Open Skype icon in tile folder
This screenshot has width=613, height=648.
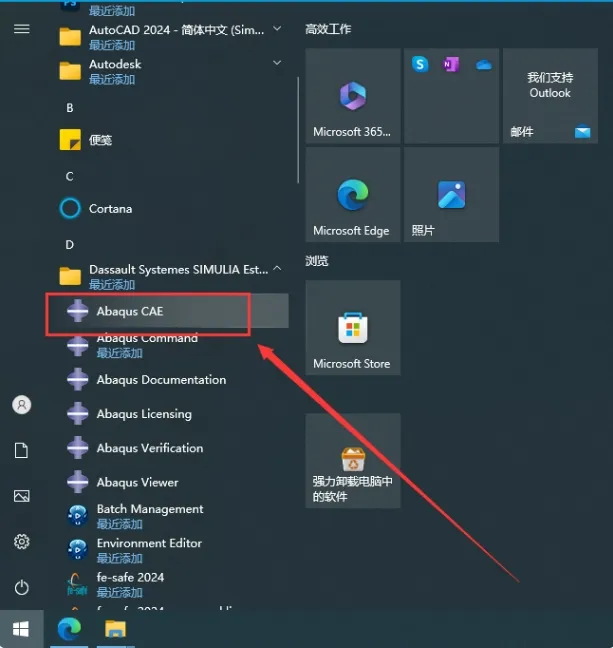pyautogui.click(x=420, y=64)
